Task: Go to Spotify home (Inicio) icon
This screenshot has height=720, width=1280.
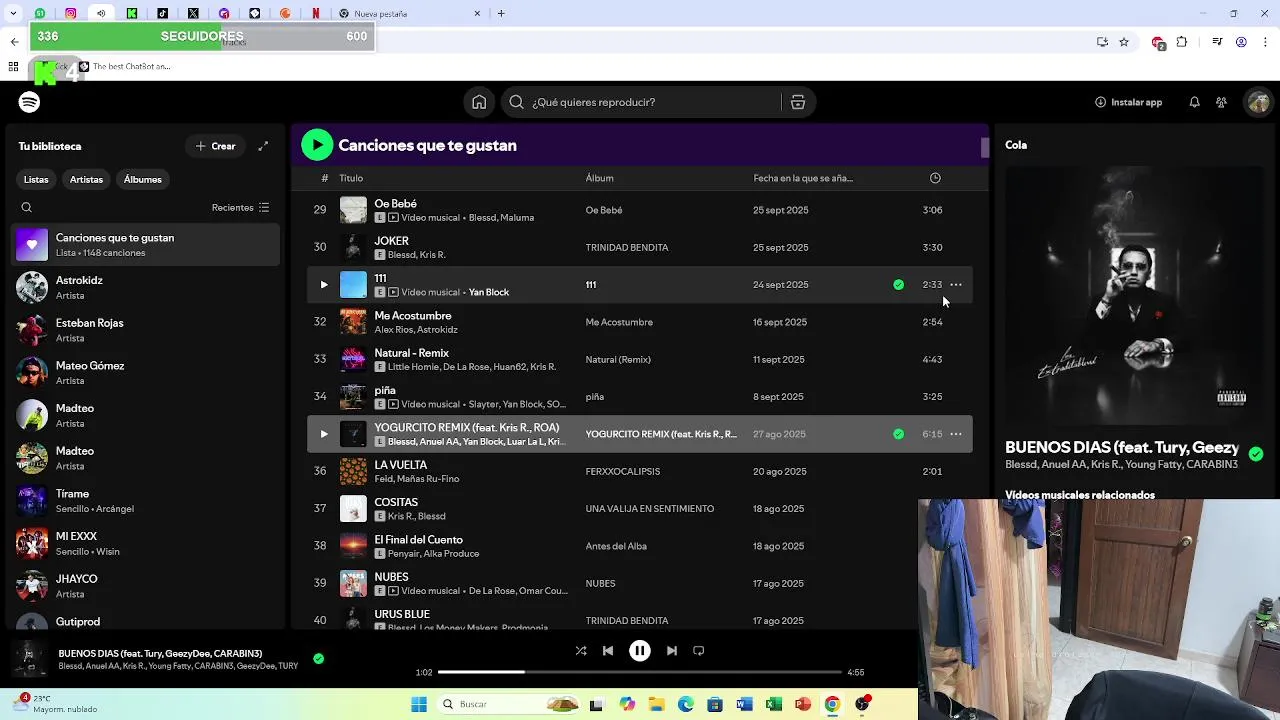Action: pyautogui.click(x=479, y=102)
